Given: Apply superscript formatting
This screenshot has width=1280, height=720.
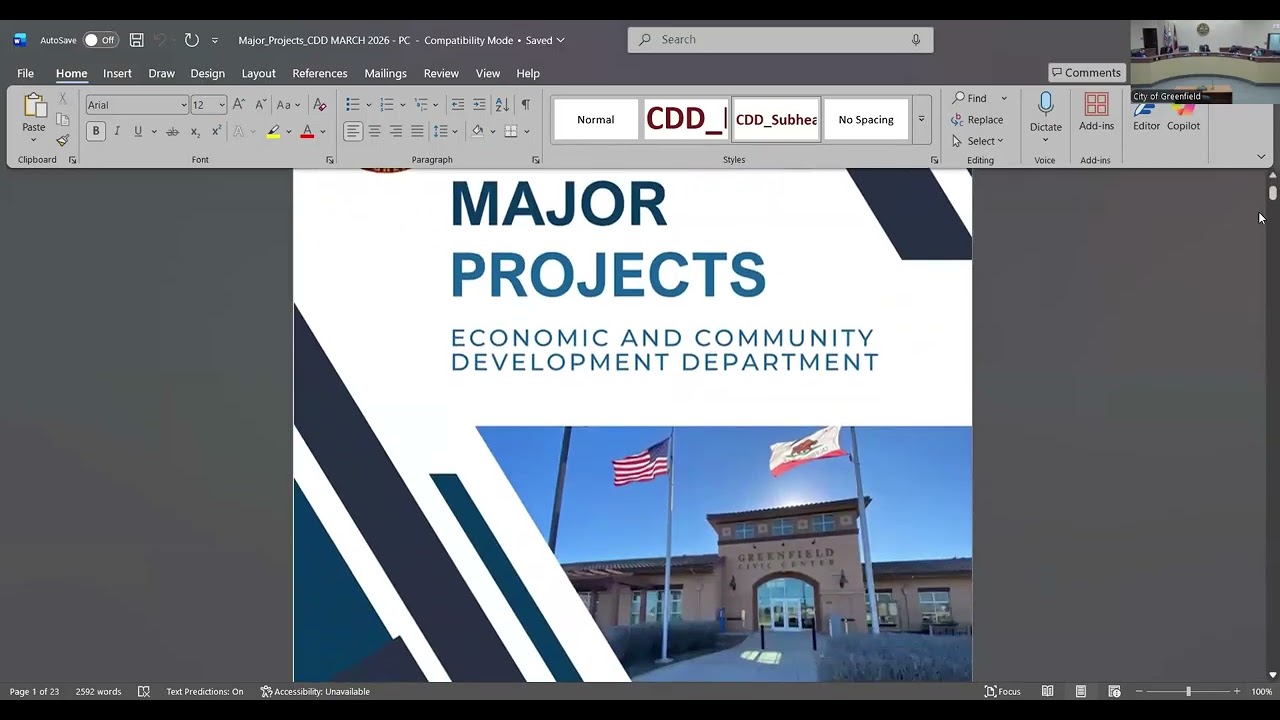Looking at the screenshot, I should pyautogui.click(x=216, y=132).
